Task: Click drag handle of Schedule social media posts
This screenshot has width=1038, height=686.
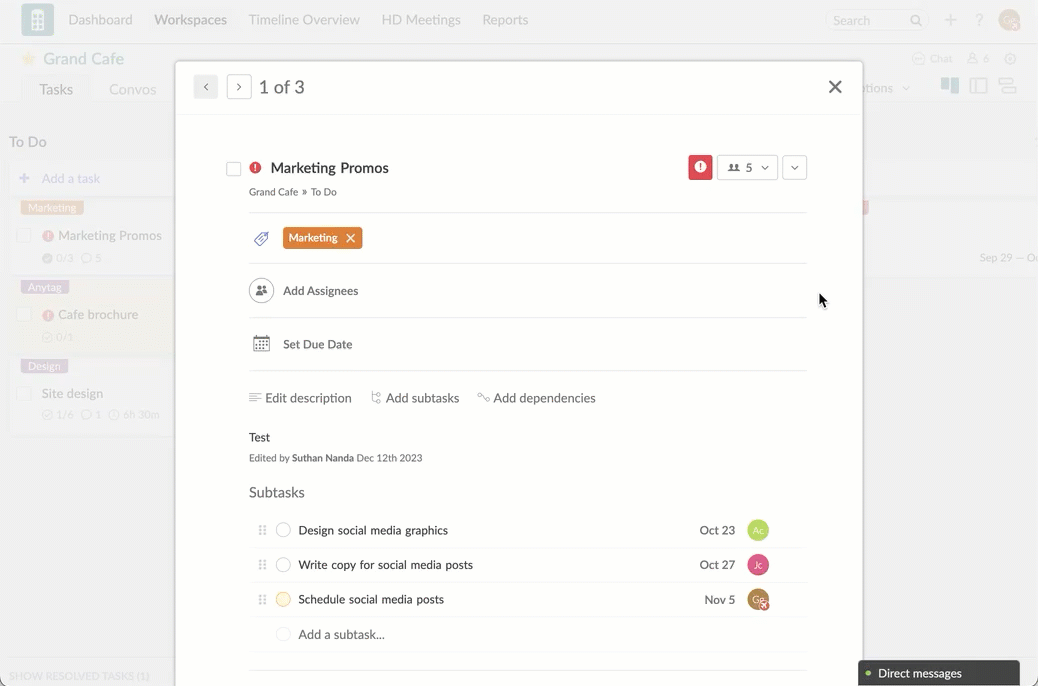Action: click(262, 599)
